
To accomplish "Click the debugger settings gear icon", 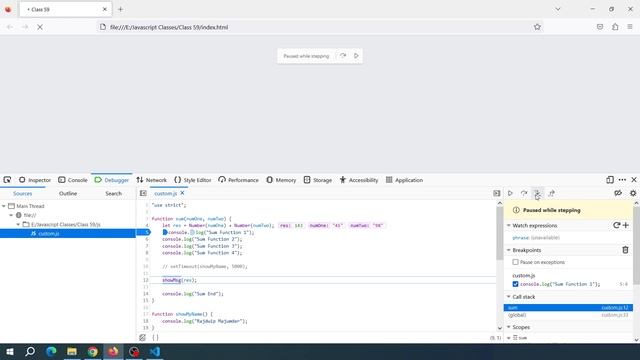I will pos(633,193).
